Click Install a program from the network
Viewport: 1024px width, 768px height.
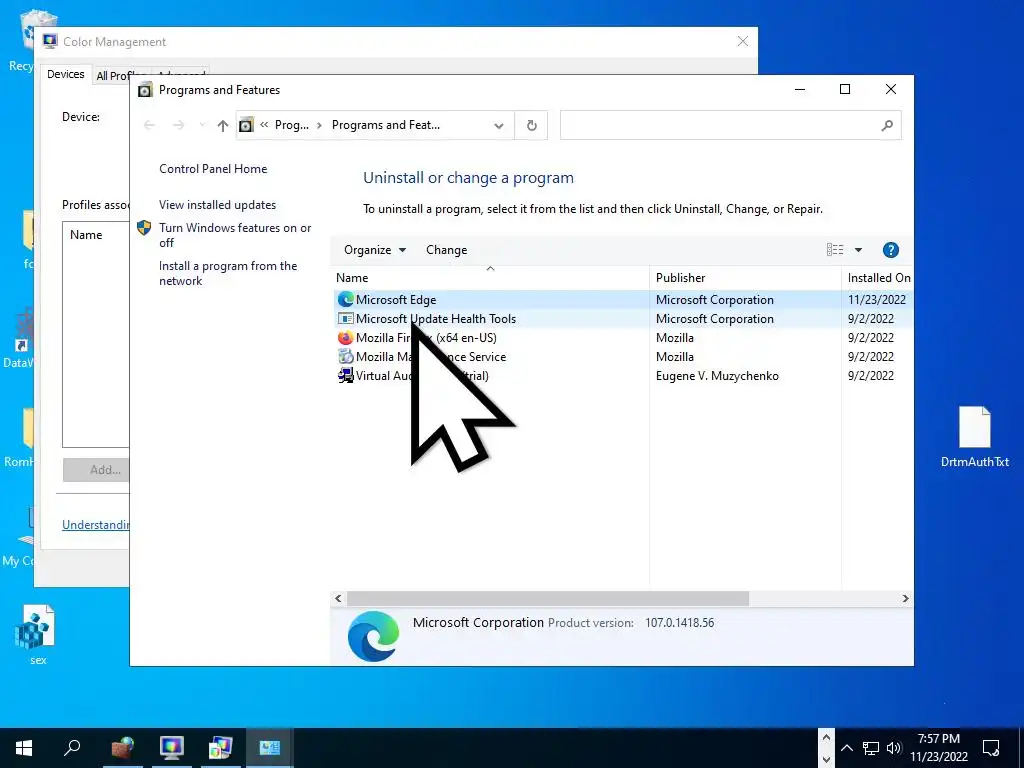click(228, 274)
